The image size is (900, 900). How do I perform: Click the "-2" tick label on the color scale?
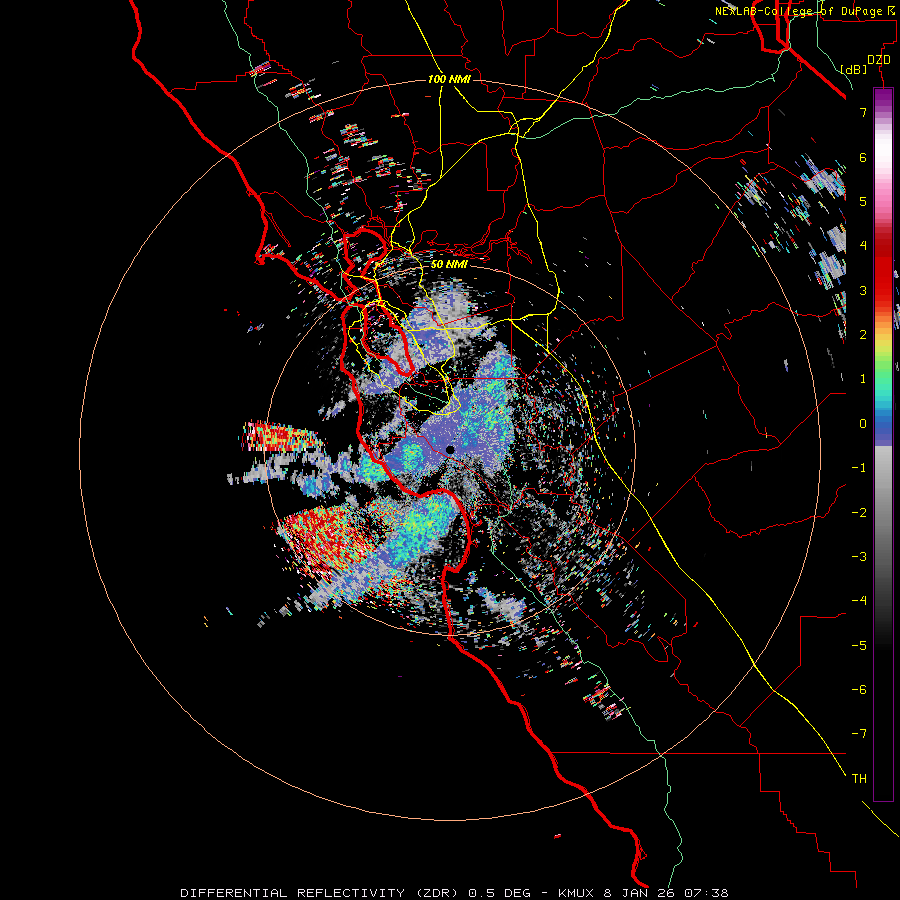(859, 513)
